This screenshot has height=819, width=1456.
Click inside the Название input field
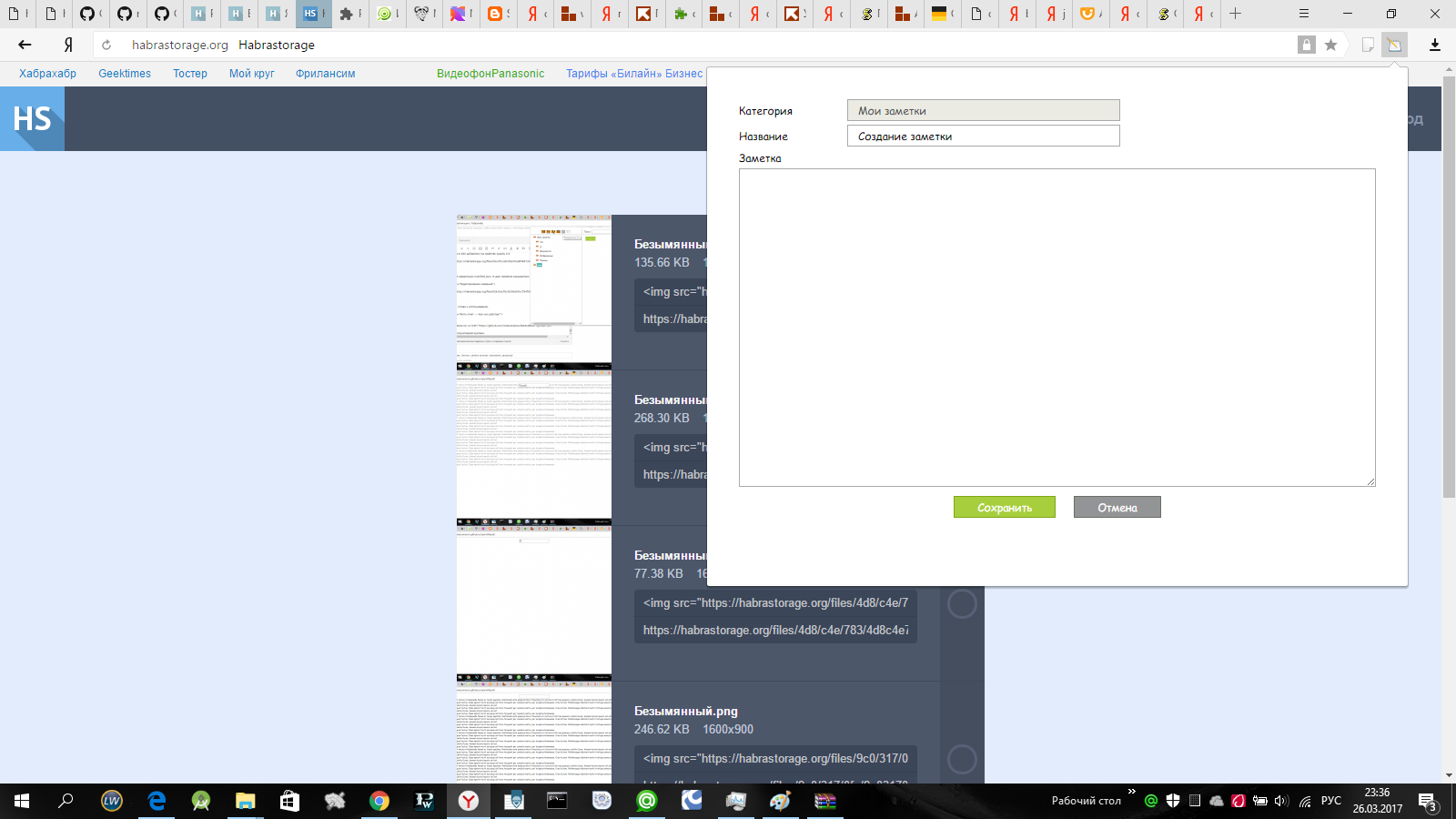(983, 135)
